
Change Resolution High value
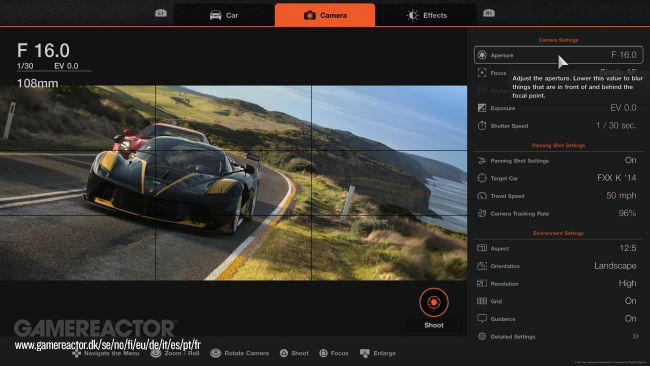tap(627, 283)
